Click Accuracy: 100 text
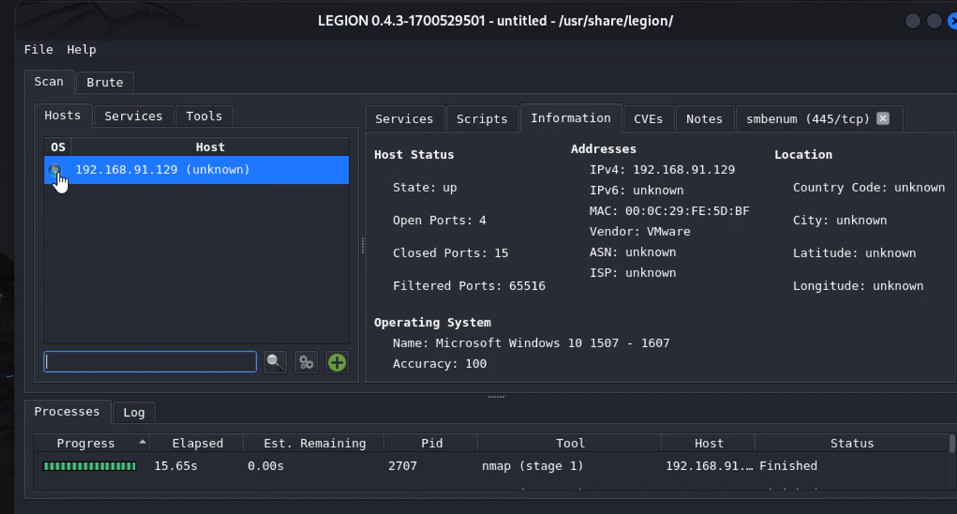The width and height of the screenshot is (957, 514). pos(439,364)
